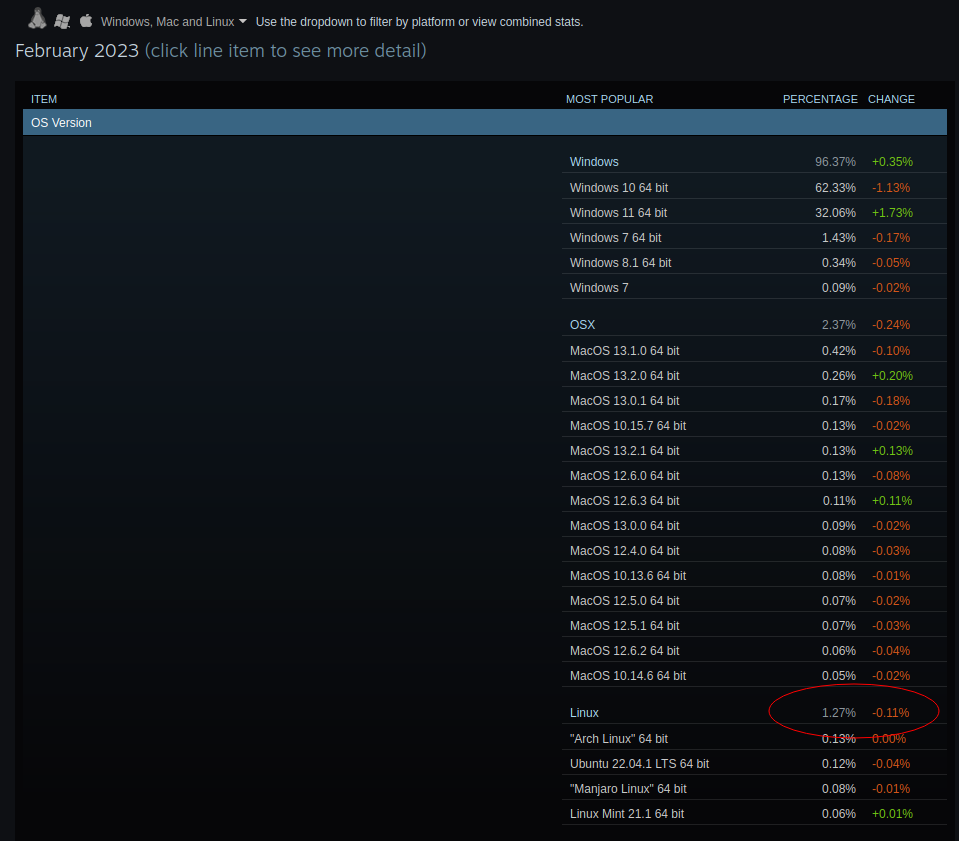Select the MacOS 10.14.6 64 bit row
Image resolution: width=959 pixels, height=841 pixels.
[x=754, y=676]
